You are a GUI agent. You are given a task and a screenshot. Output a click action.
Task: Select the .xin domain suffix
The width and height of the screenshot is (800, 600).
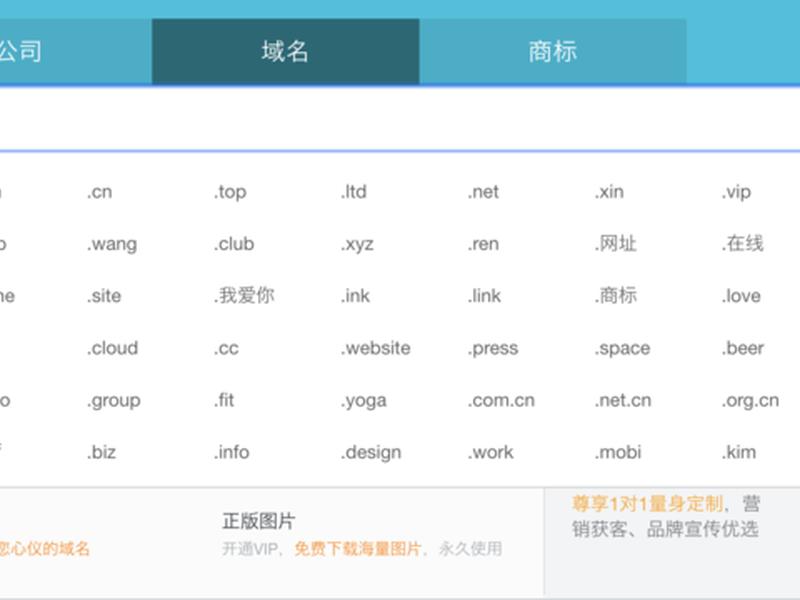tap(609, 192)
